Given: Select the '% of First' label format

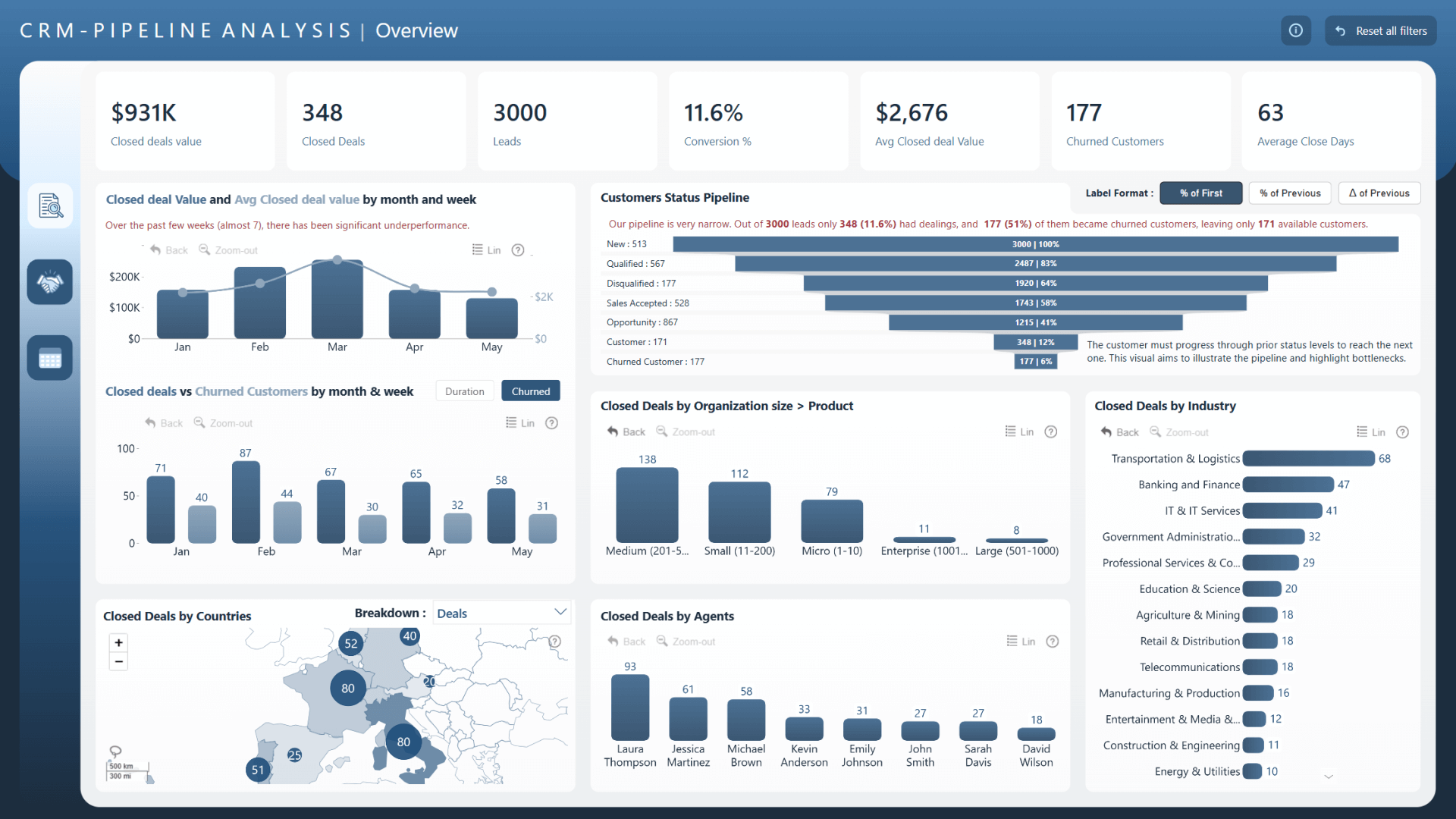Looking at the screenshot, I should [1200, 193].
